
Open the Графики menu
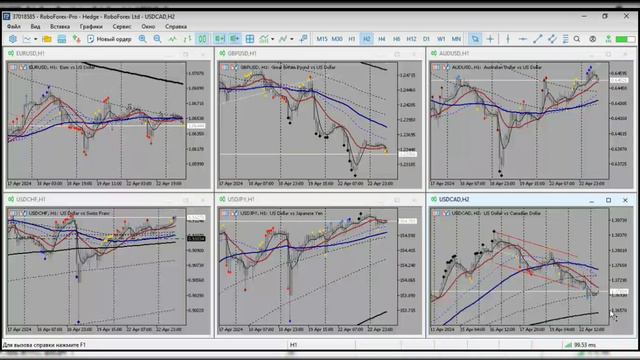coord(91,27)
